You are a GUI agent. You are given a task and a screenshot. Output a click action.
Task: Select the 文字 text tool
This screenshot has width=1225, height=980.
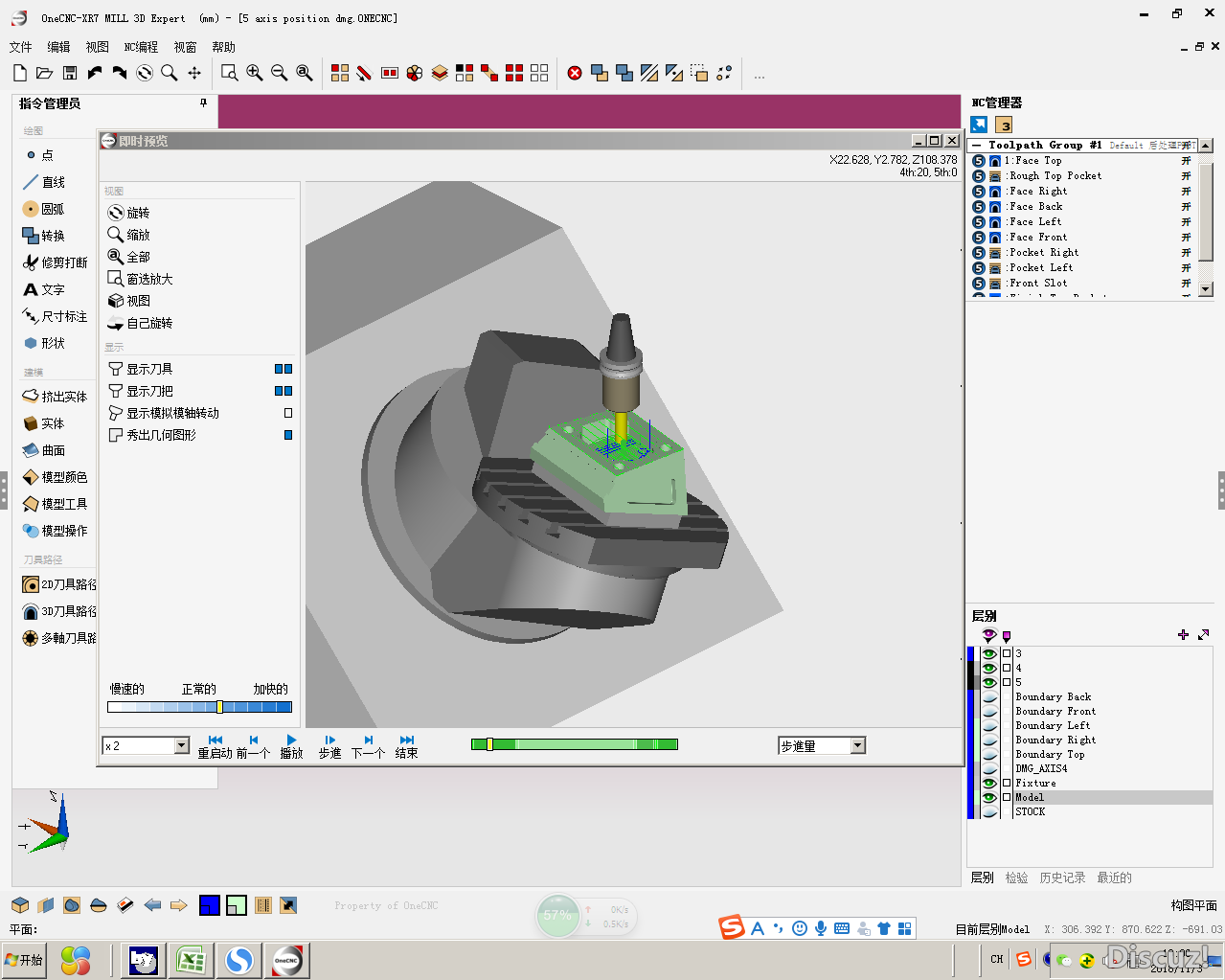tap(44, 289)
